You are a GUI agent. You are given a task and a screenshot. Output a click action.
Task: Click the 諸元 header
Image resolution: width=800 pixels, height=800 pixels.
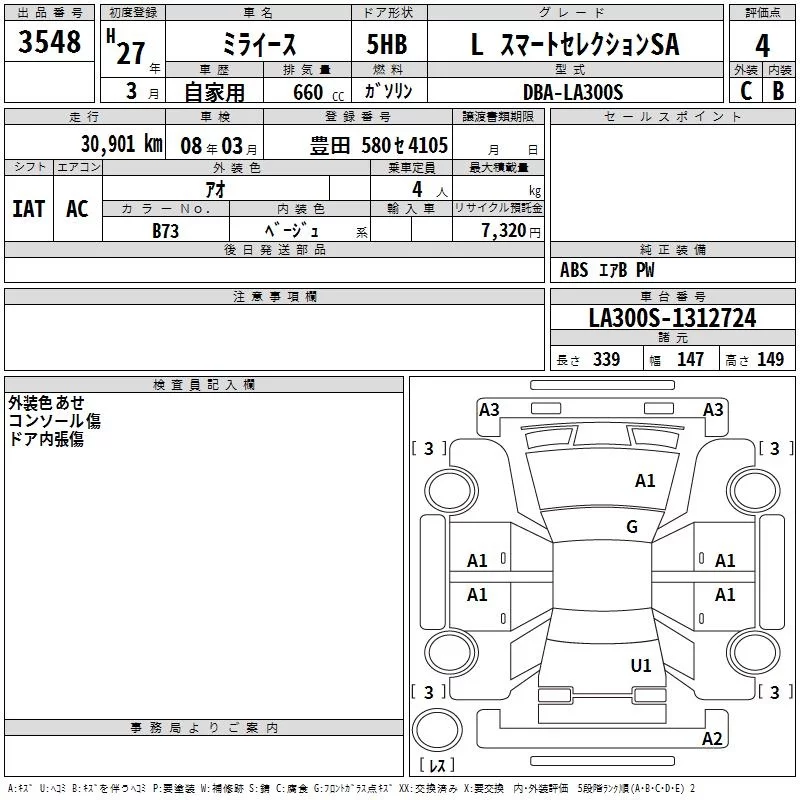coord(672,337)
